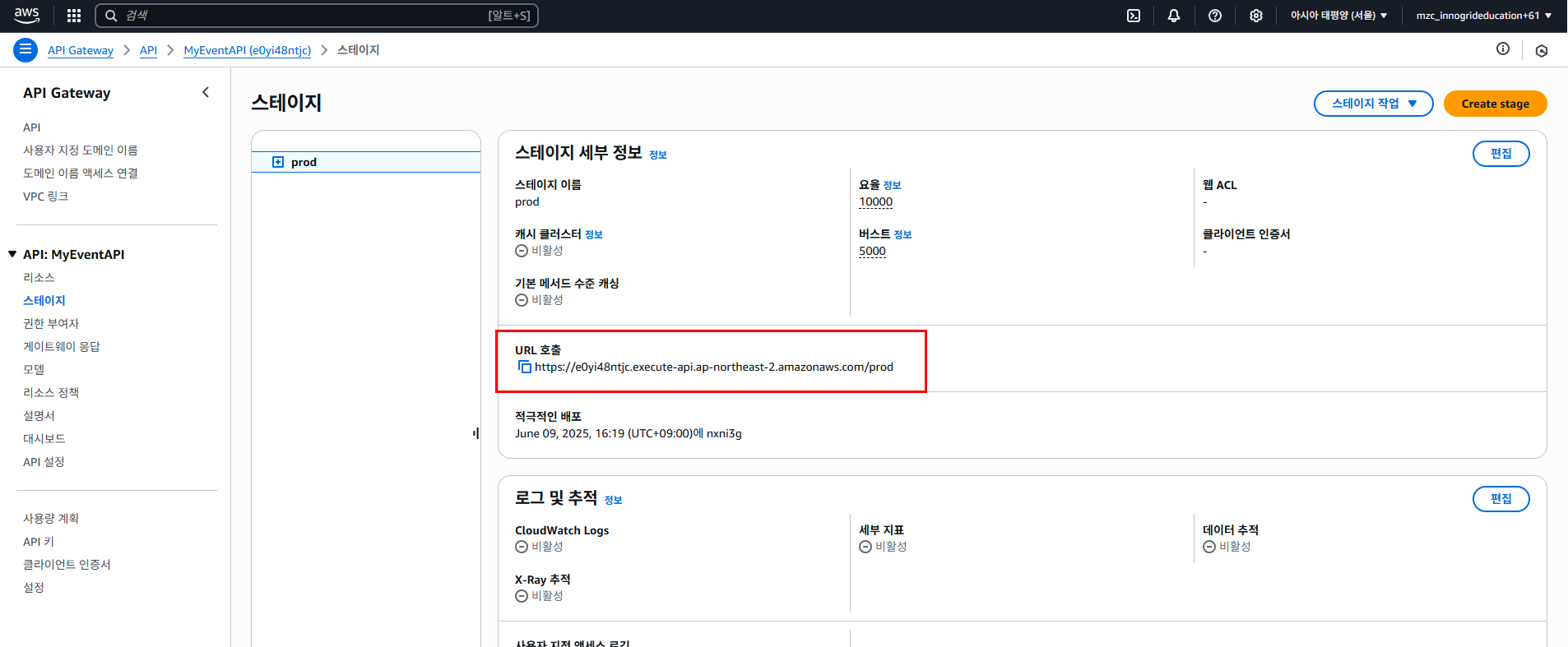Open 대시보드 in sidebar
This screenshot has height=647, width=1568.
(x=44, y=439)
